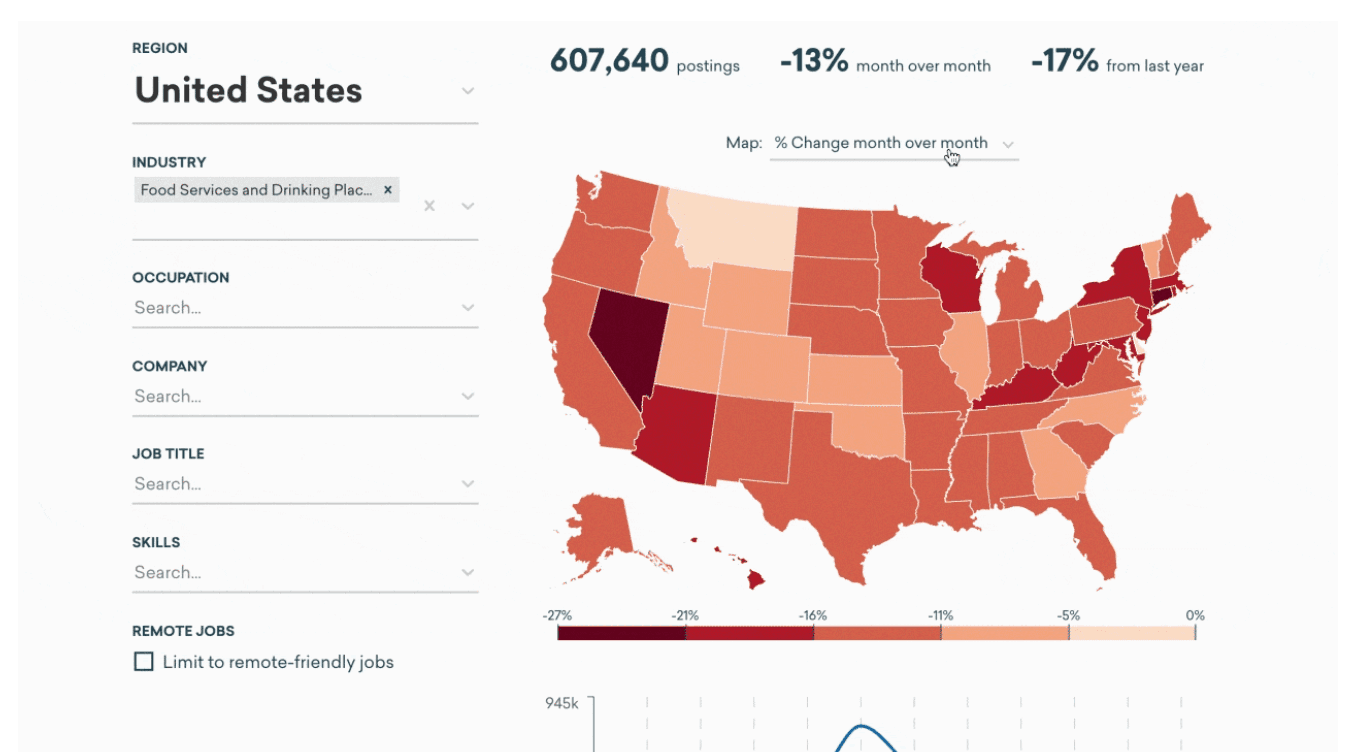Expand the Occupation search chevron
Image resolution: width=1346 pixels, height=752 pixels.
click(x=467, y=308)
